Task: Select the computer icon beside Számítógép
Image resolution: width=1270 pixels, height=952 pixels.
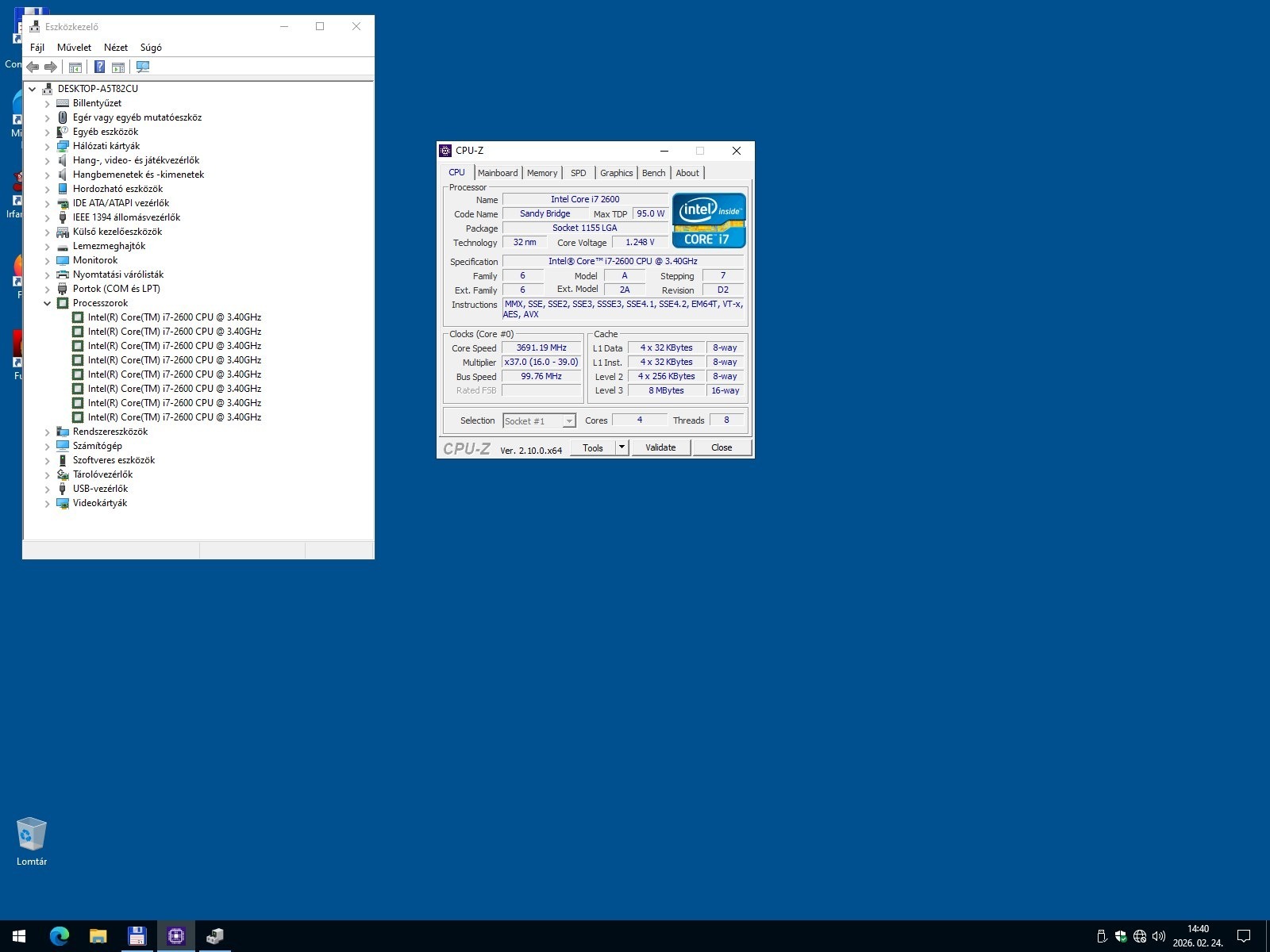Action: 63,446
